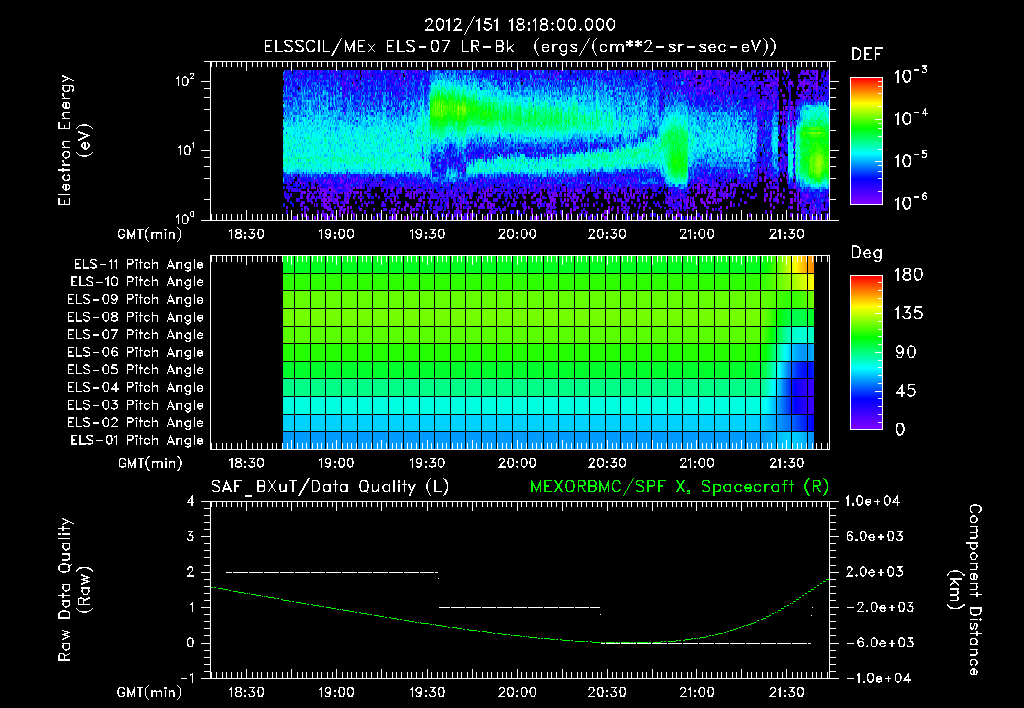Click the SAF_BXuT/Data Quality (L) legend
The image size is (1024, 708).
tap(330, 487)
